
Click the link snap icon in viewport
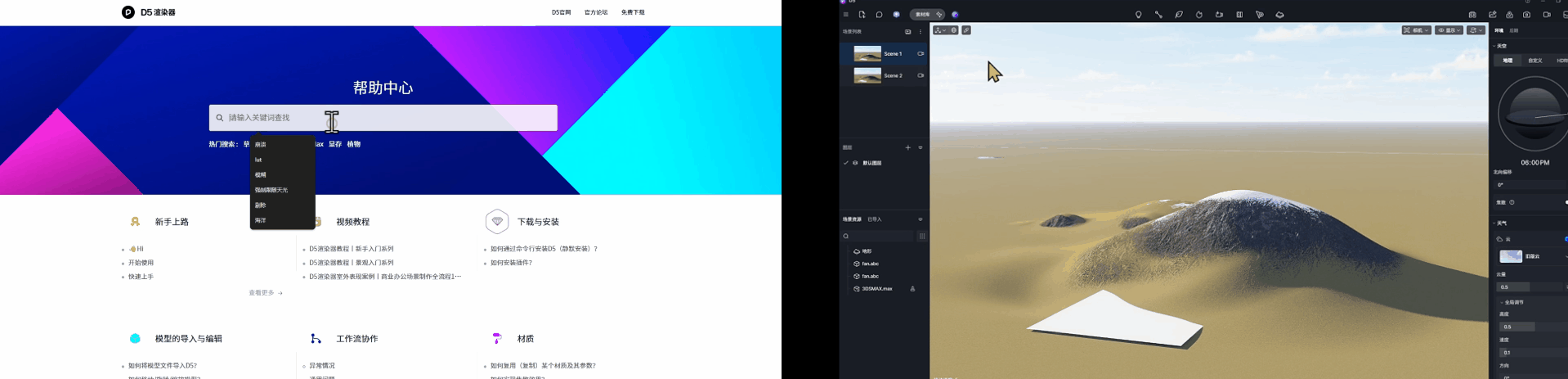(966, 30)
